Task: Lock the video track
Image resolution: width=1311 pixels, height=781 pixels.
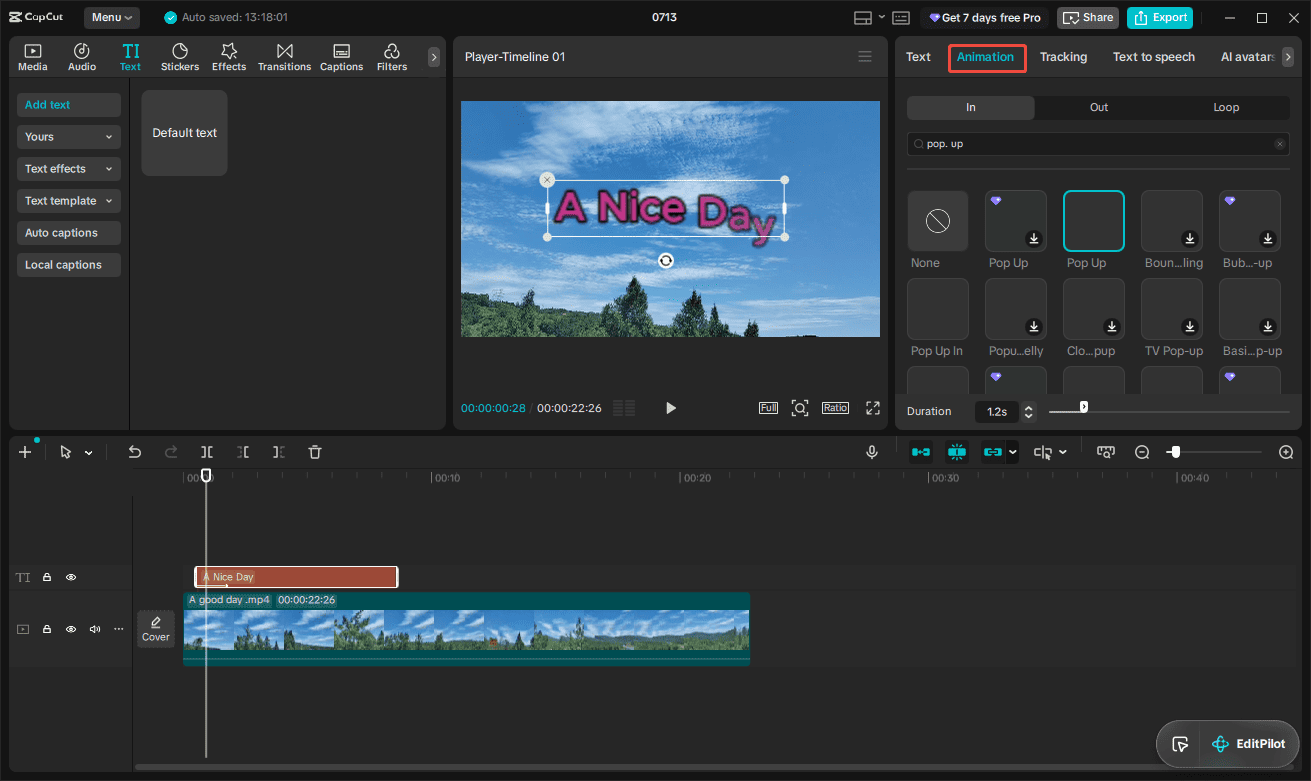Action: point(46,629)
